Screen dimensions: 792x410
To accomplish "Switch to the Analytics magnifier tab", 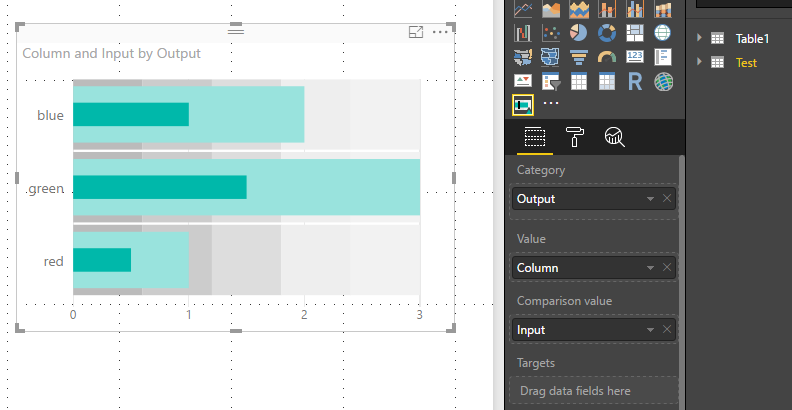I will 614,137.
